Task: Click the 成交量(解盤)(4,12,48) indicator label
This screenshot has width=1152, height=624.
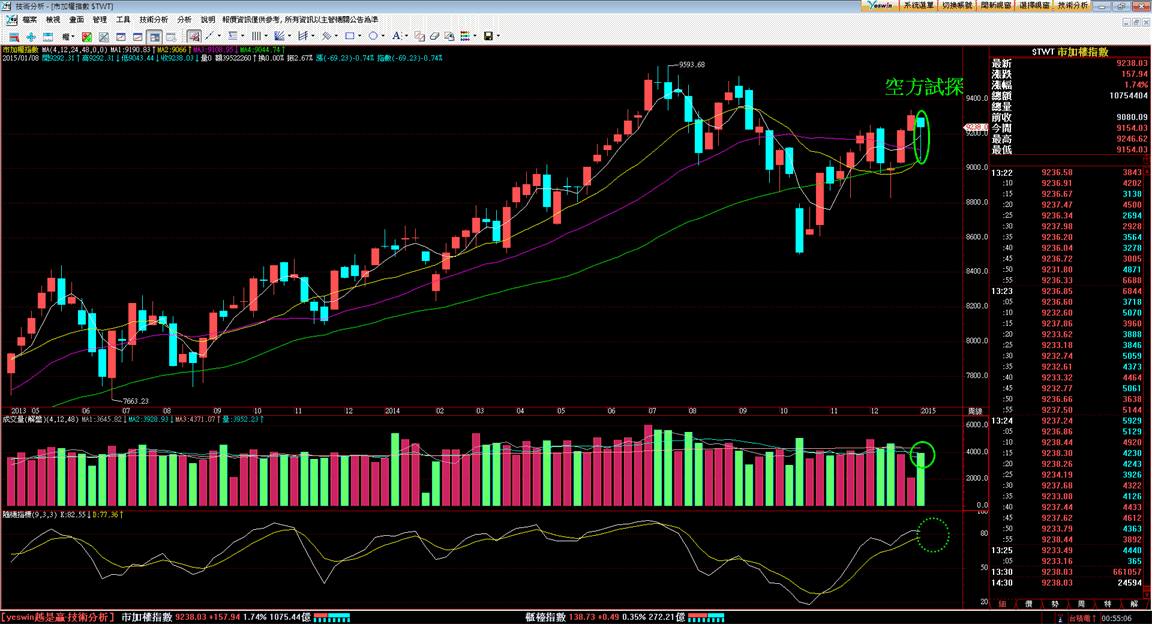Action: [40, 419]
